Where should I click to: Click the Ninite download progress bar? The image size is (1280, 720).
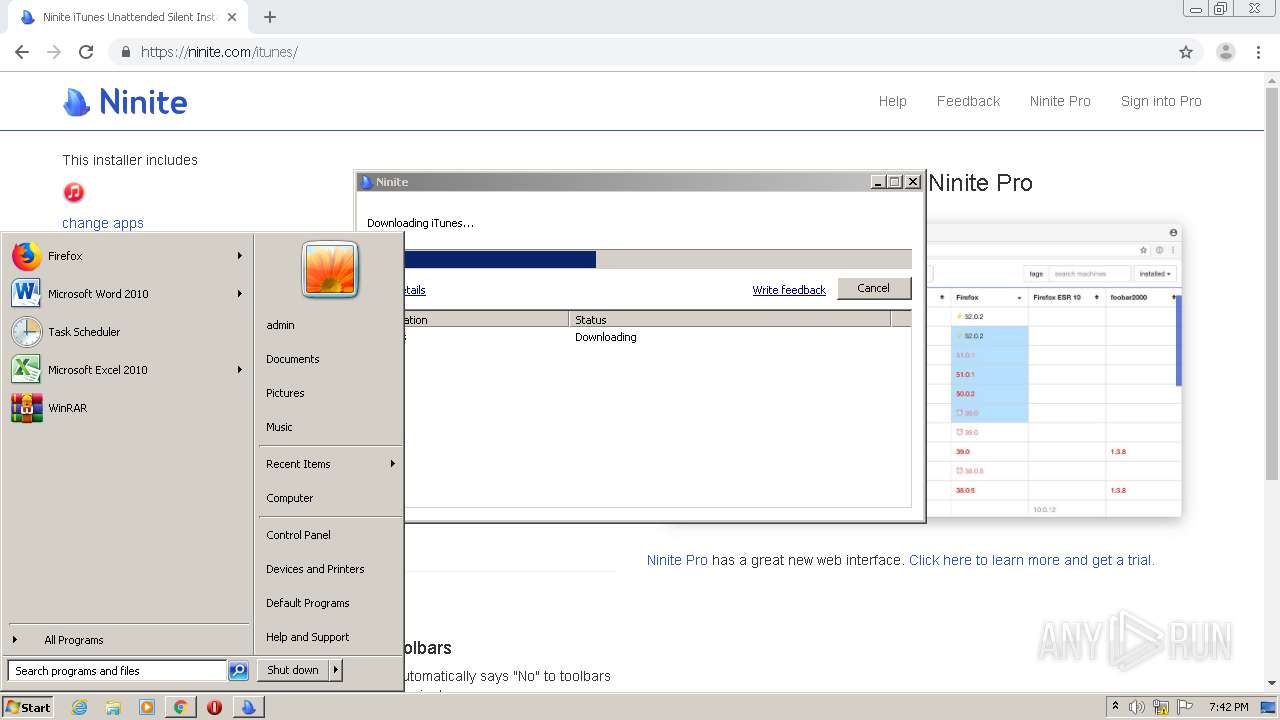pyautogui.click(x=657, y=260)
